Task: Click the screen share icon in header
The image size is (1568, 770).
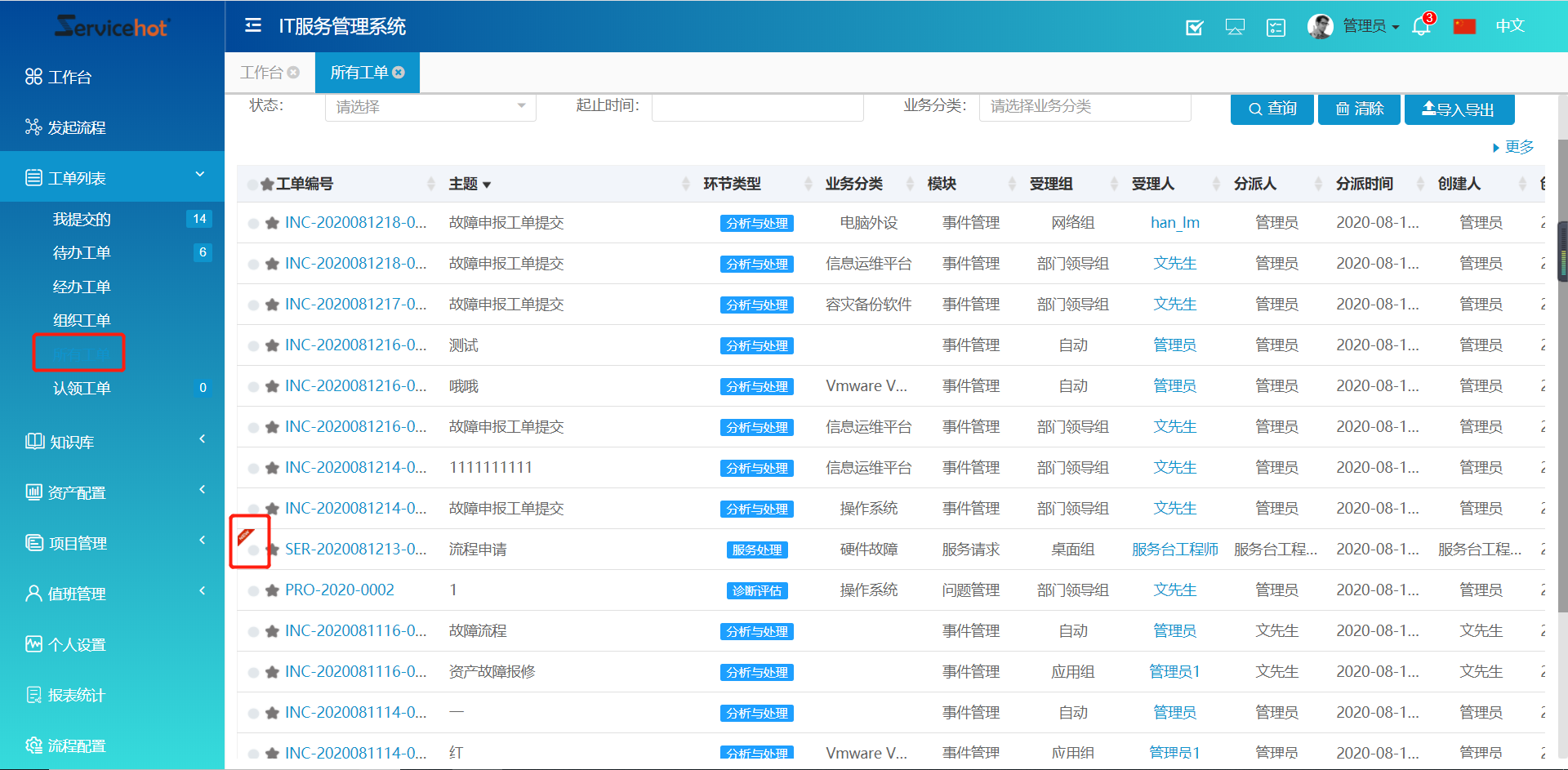Action: pyautogui.click(x=1235, y=27)
